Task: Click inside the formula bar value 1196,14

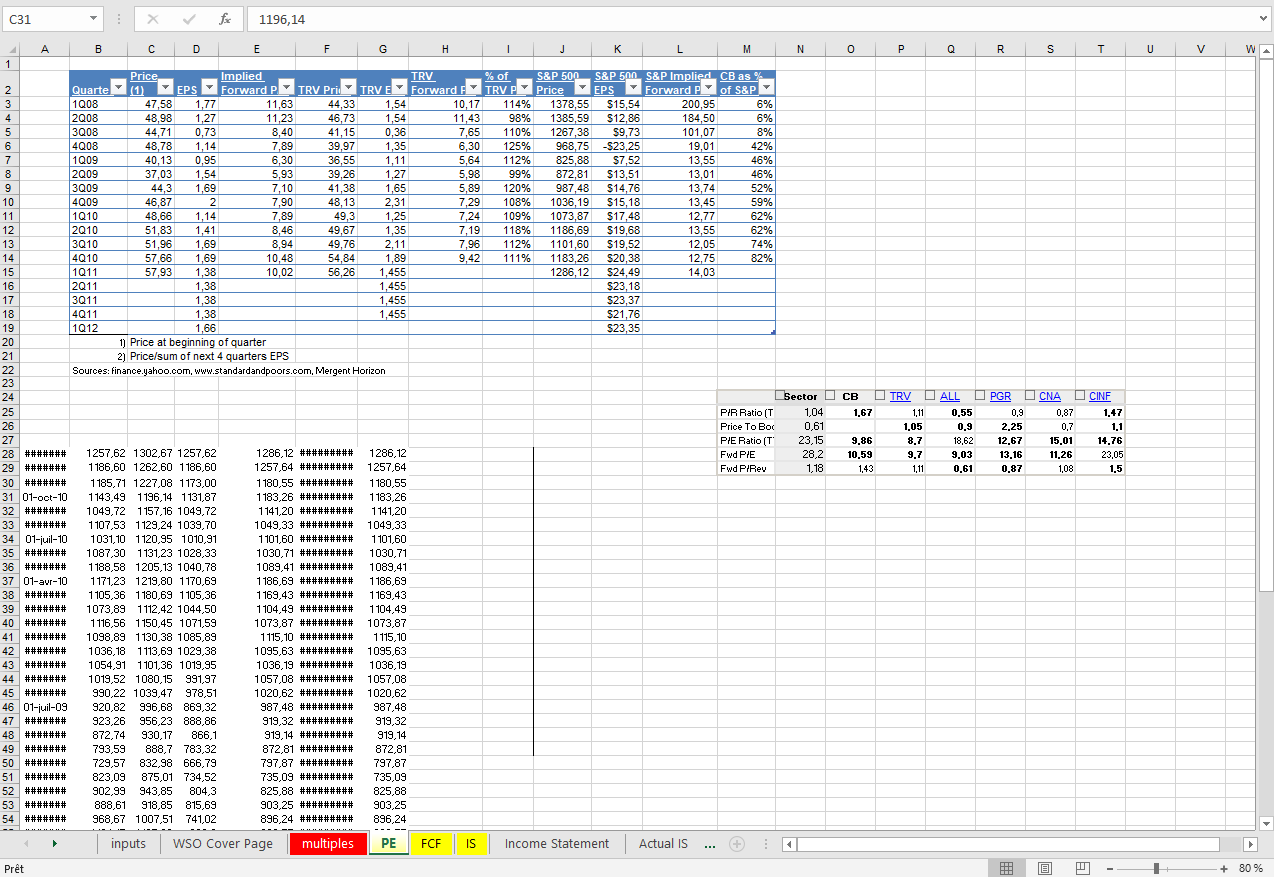Action: [281, 18]
